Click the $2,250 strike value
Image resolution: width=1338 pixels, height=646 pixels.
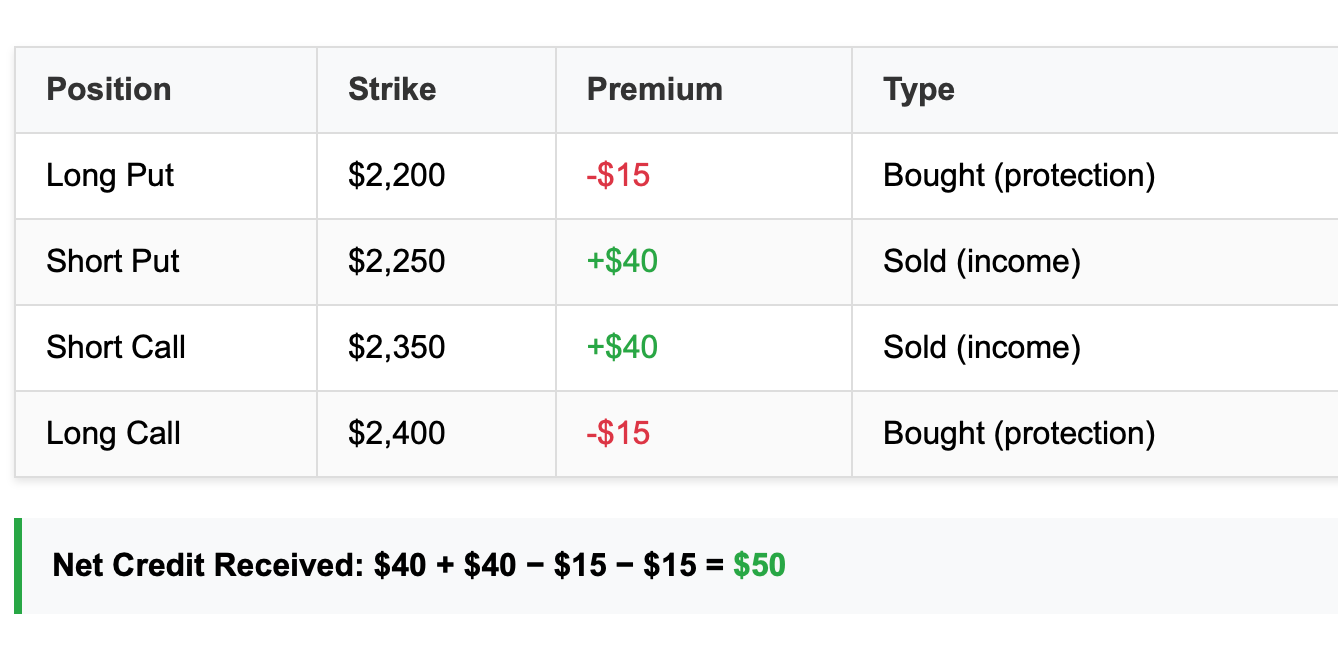(x=397, y=262)
